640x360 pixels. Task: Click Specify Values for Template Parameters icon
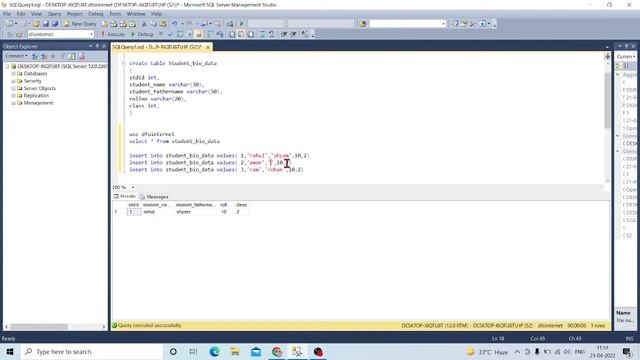[304, 34]
